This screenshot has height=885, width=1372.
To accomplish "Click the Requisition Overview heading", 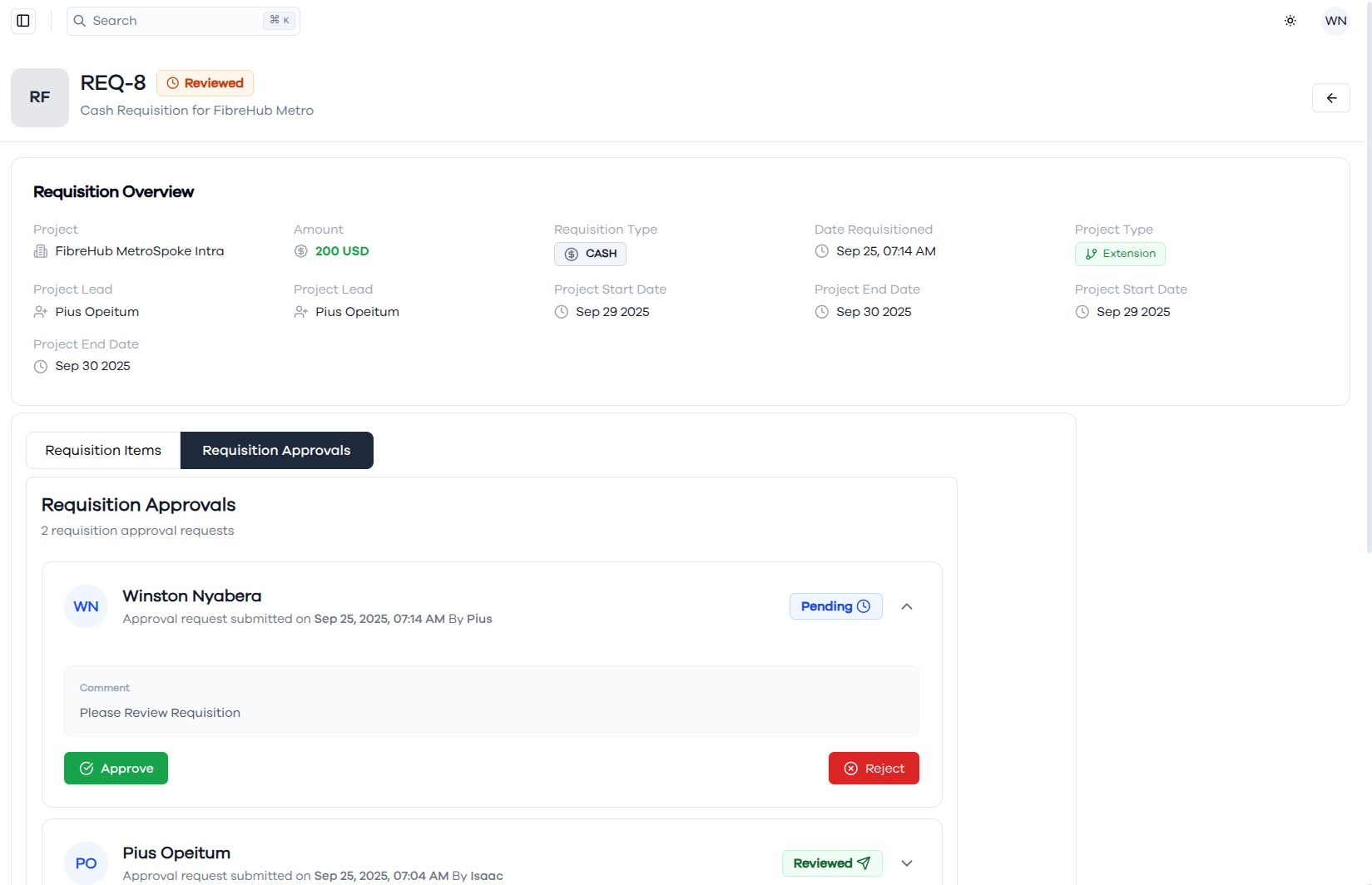I will tap(114, 192).
